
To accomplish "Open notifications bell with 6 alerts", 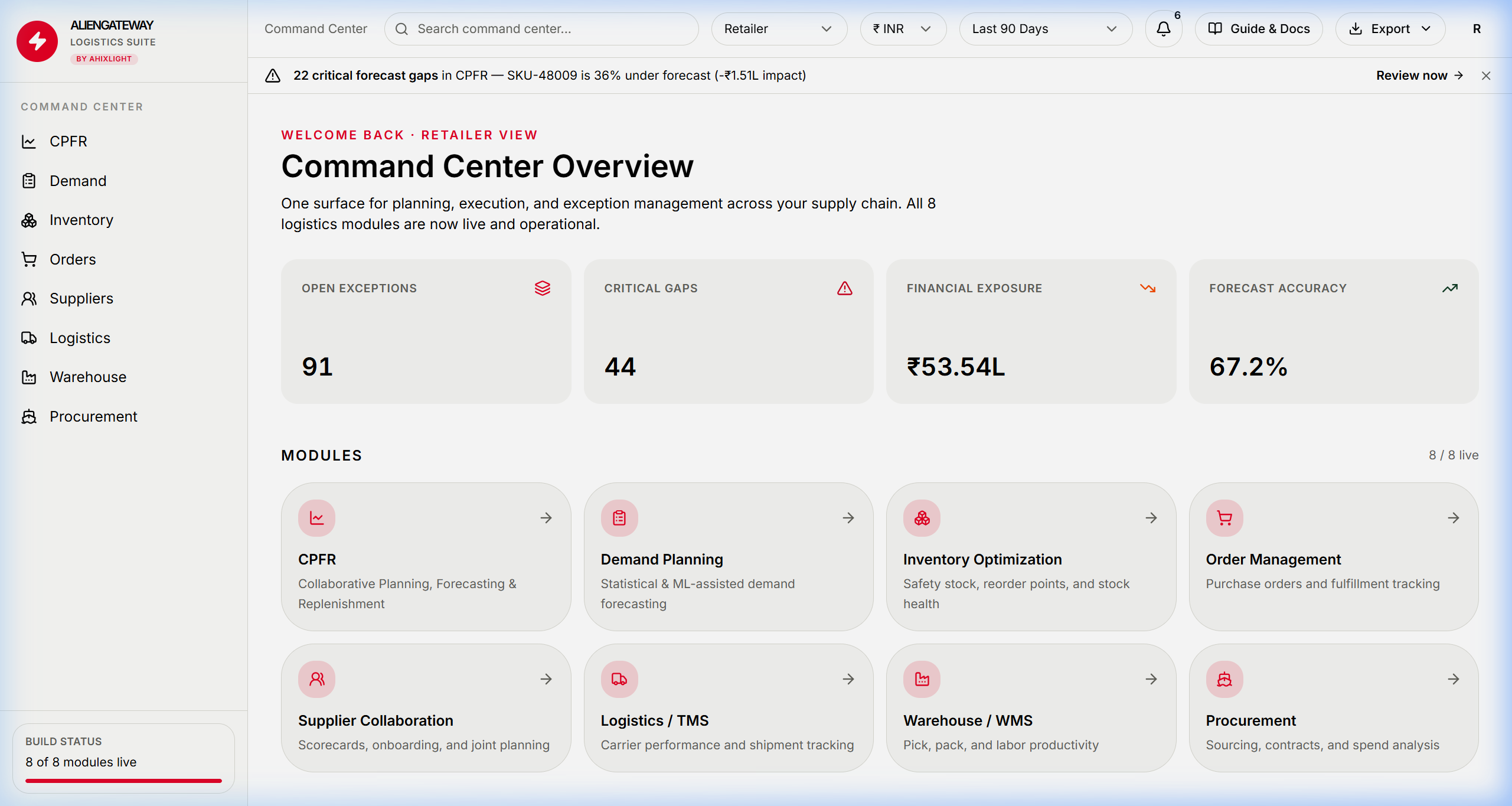I will [x=1164, y=29].
